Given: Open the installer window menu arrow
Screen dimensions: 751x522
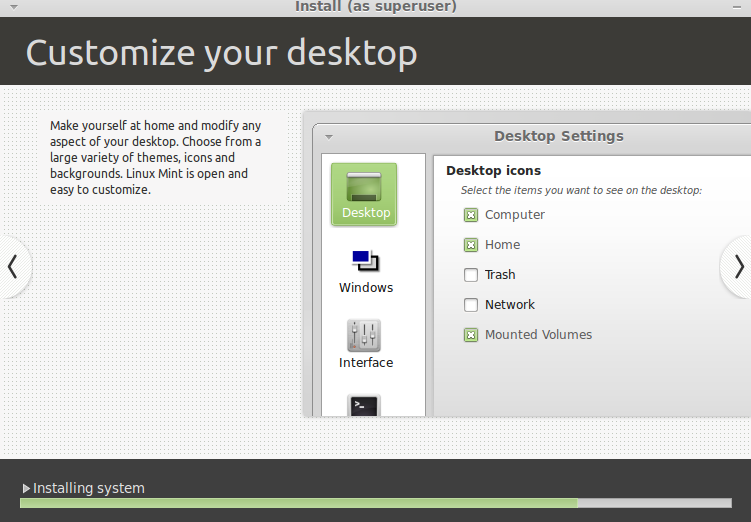Looking at the screenshot, I should point(14,7).
